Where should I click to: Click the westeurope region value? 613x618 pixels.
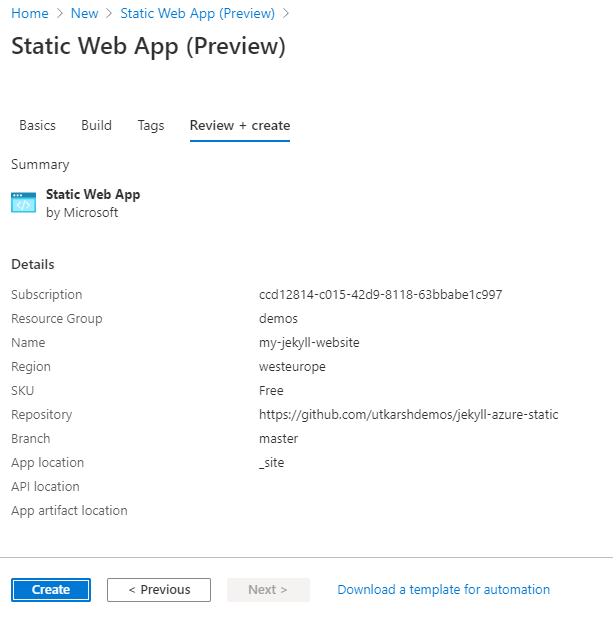(x=292, y=367)
